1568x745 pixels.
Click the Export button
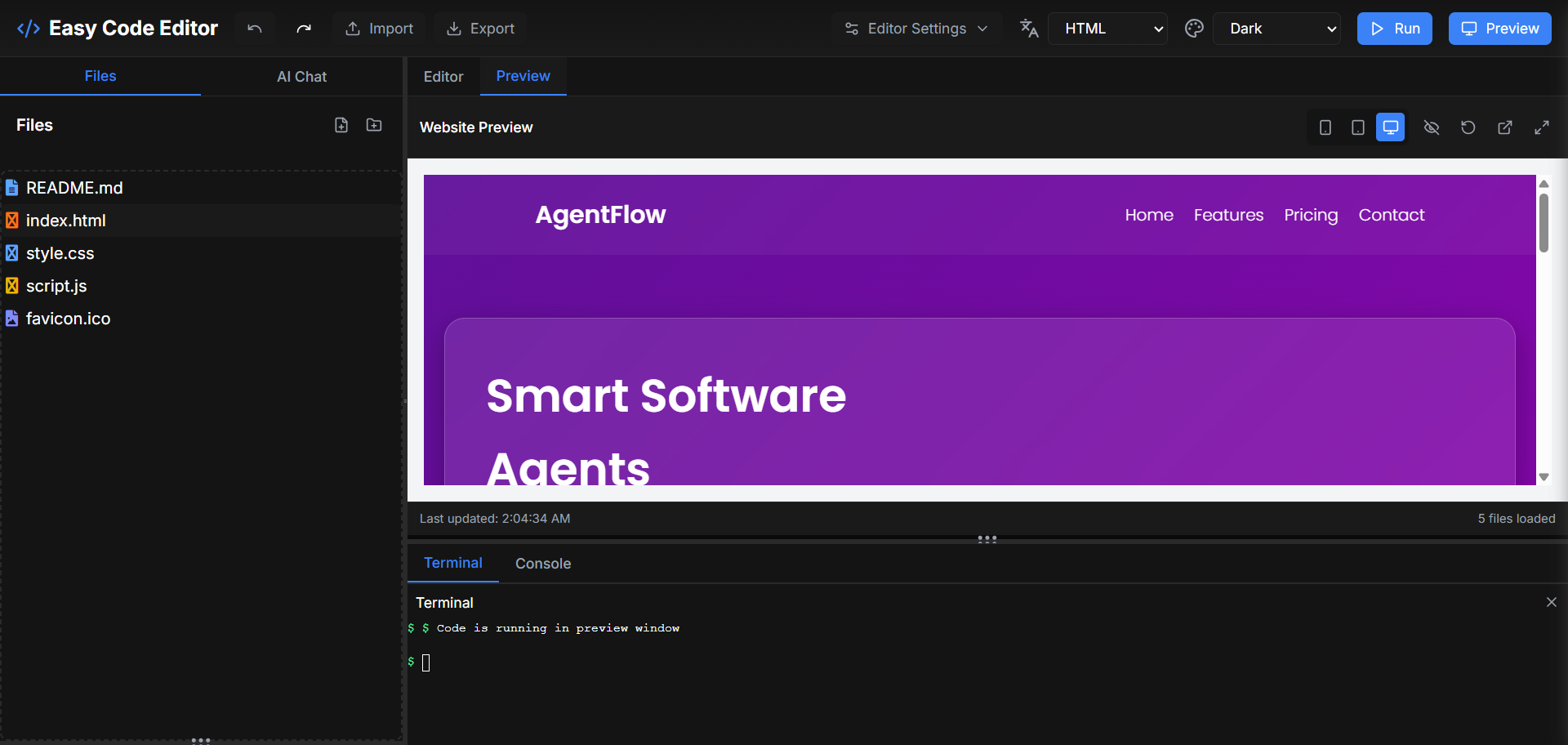coord(481,29)
